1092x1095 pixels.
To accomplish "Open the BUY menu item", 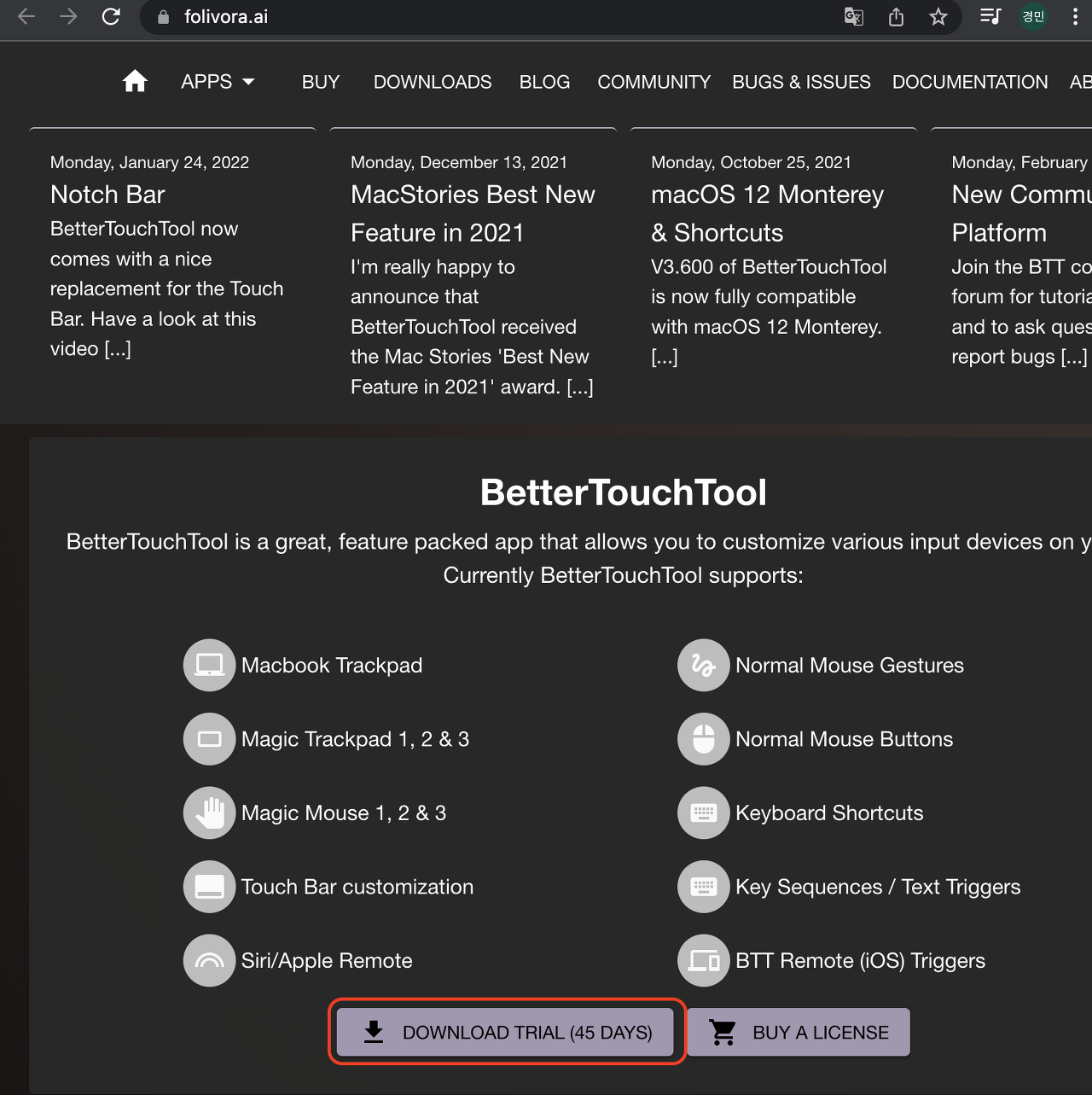I will (321, 82).
